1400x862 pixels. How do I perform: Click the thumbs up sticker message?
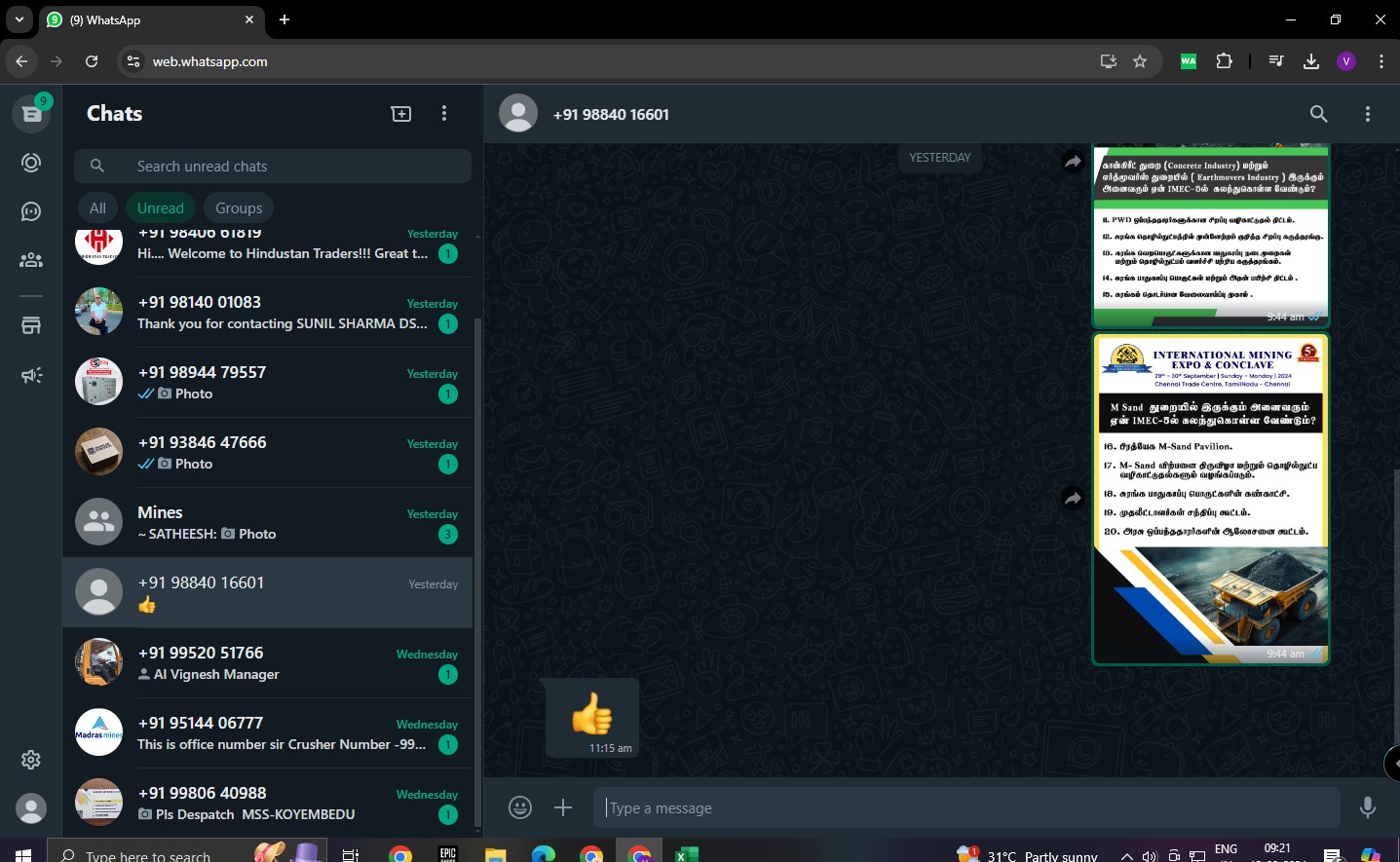592,718
